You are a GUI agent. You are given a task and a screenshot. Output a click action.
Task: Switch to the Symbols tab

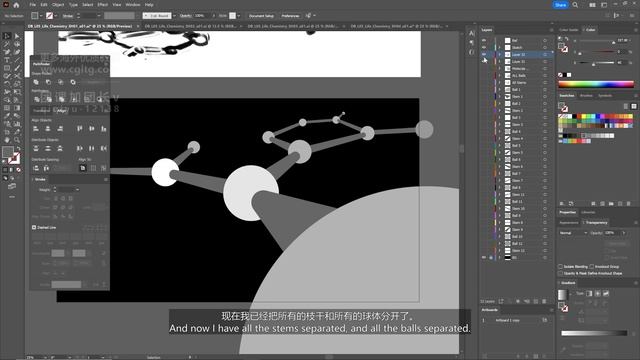coord(605,96)
